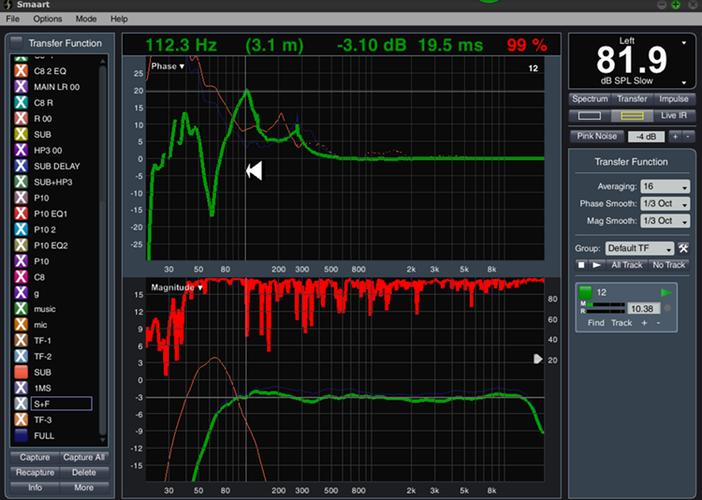
Task: Toggle visibility of MAIN LR 00 trace
Action: [x=21, y=87]
